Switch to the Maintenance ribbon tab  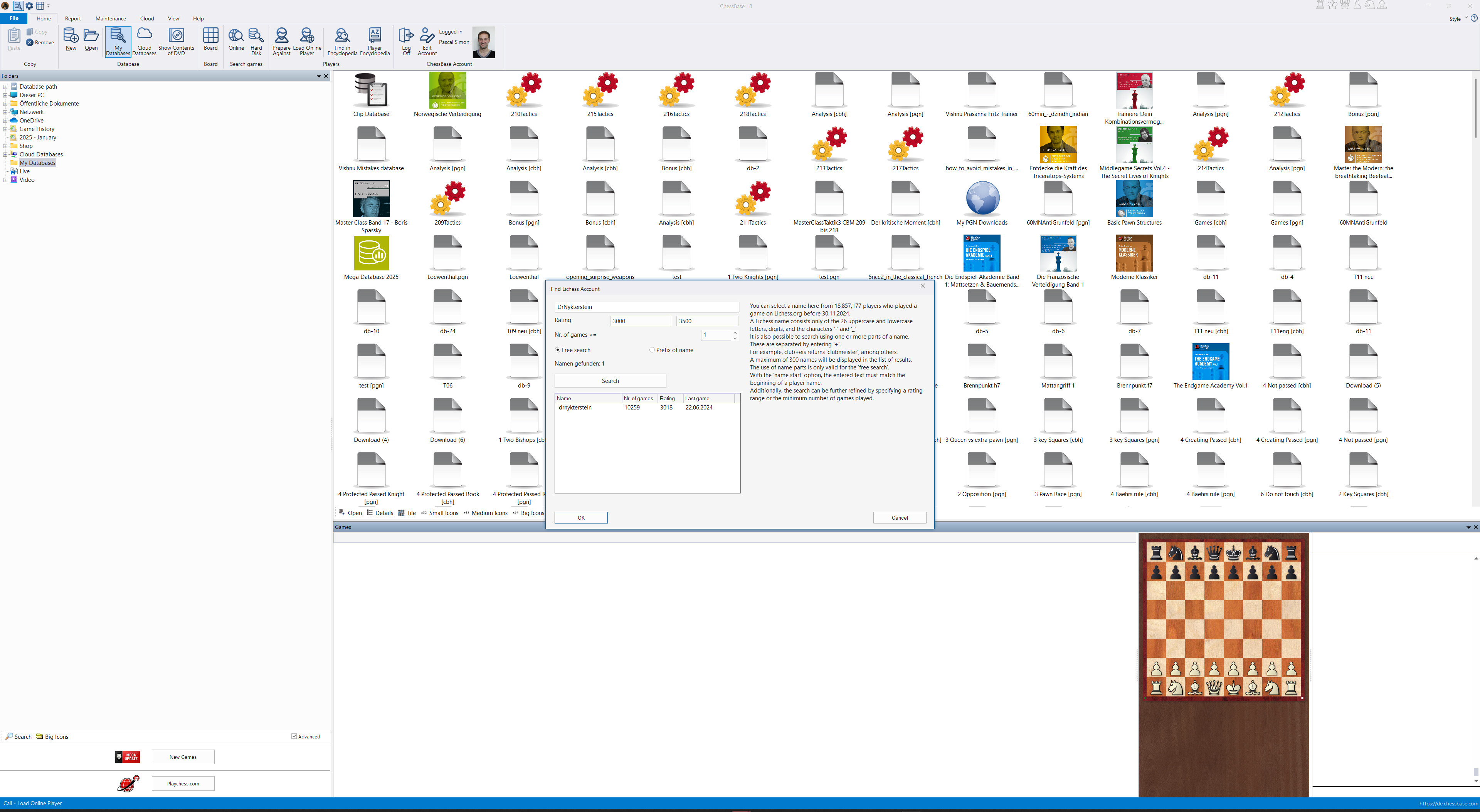pyautogui.click(x=111, y=18)
